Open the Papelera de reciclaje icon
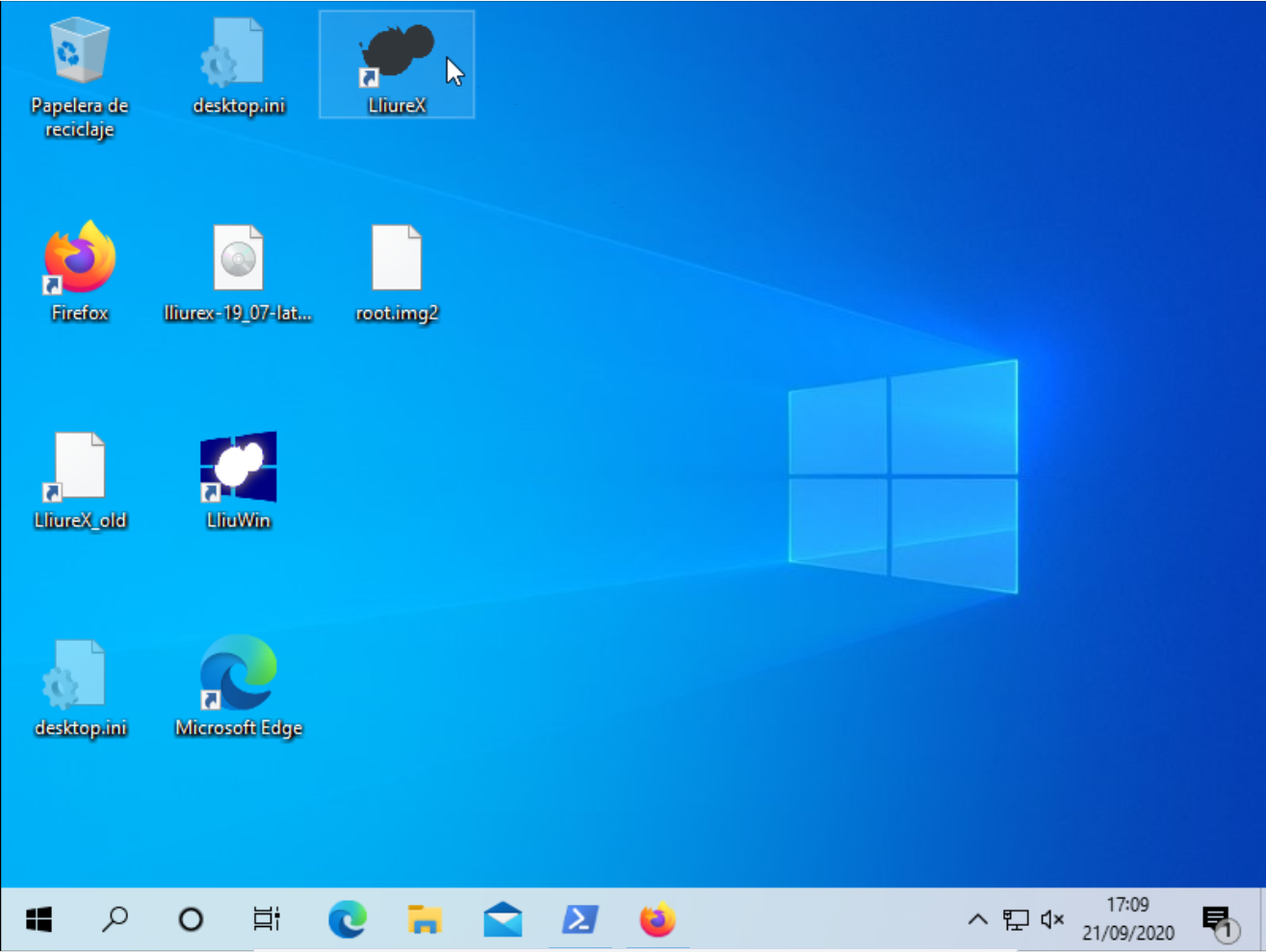 [79, 79]
